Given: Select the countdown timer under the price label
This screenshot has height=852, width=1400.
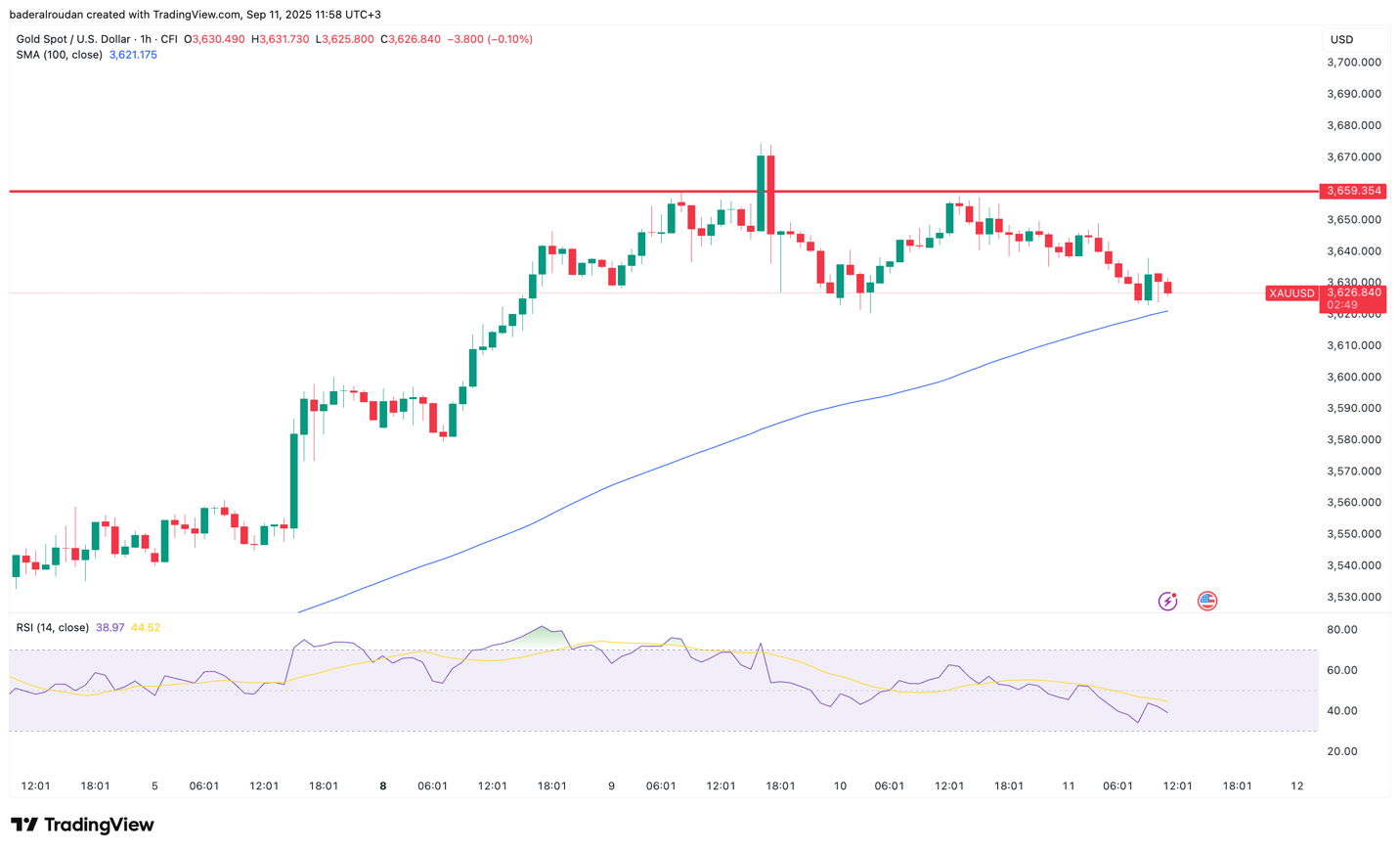Looking at the screenshot, I should click(x=1341, y=304).
